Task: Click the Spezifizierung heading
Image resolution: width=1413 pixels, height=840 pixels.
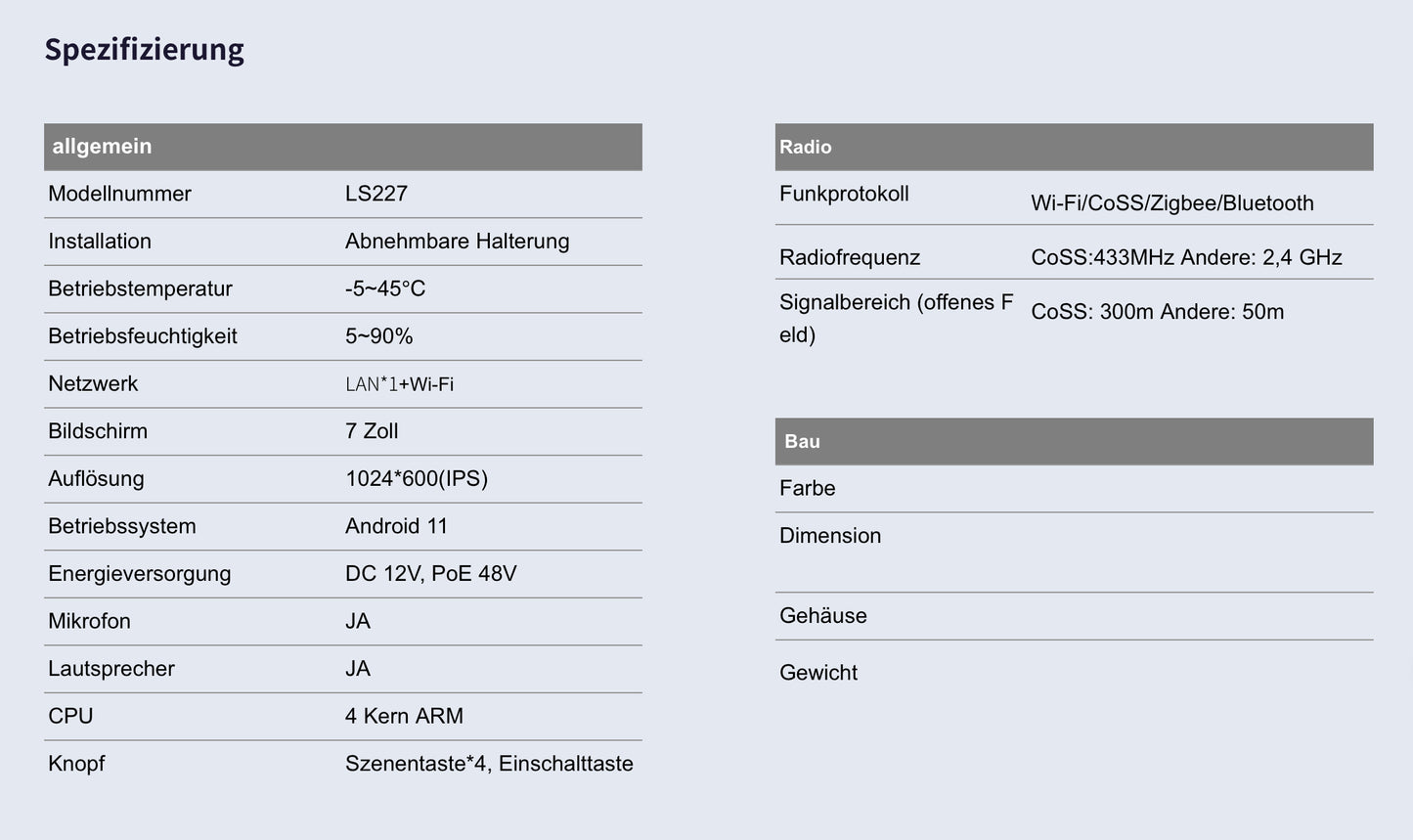Action: point(144,49)
